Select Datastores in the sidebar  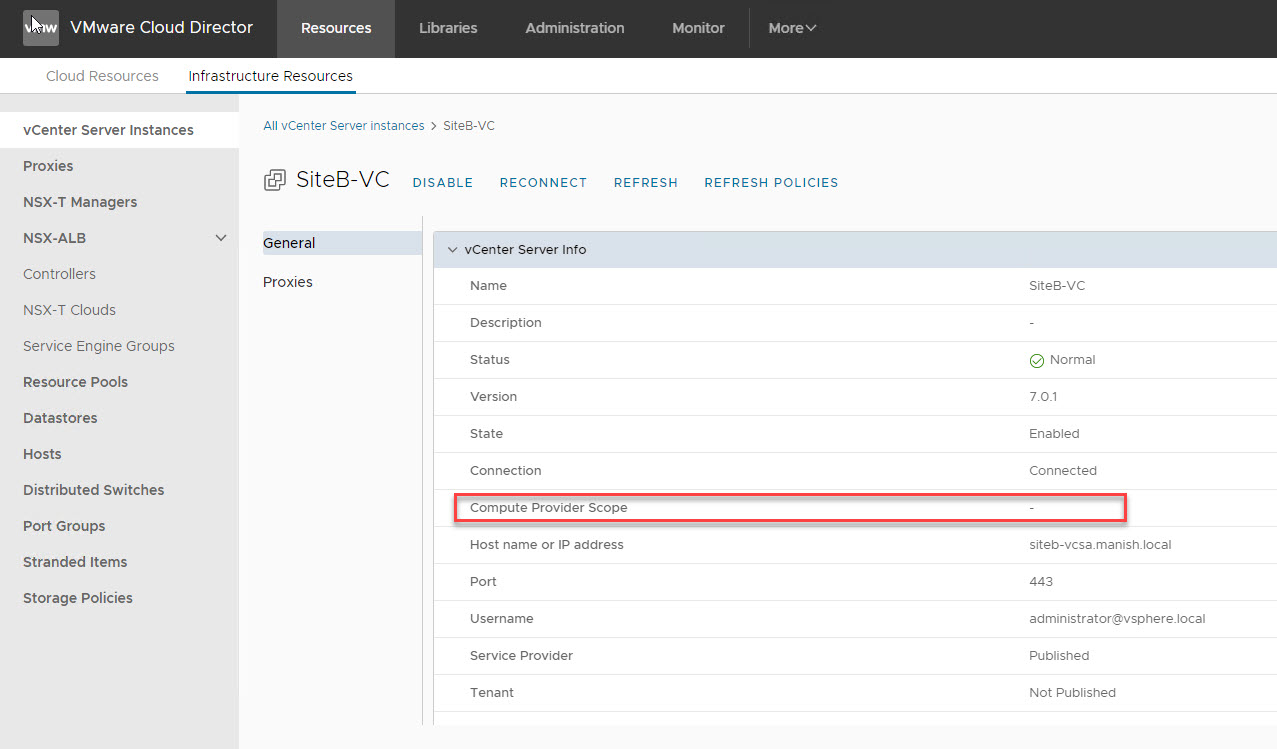pos(59,417)
